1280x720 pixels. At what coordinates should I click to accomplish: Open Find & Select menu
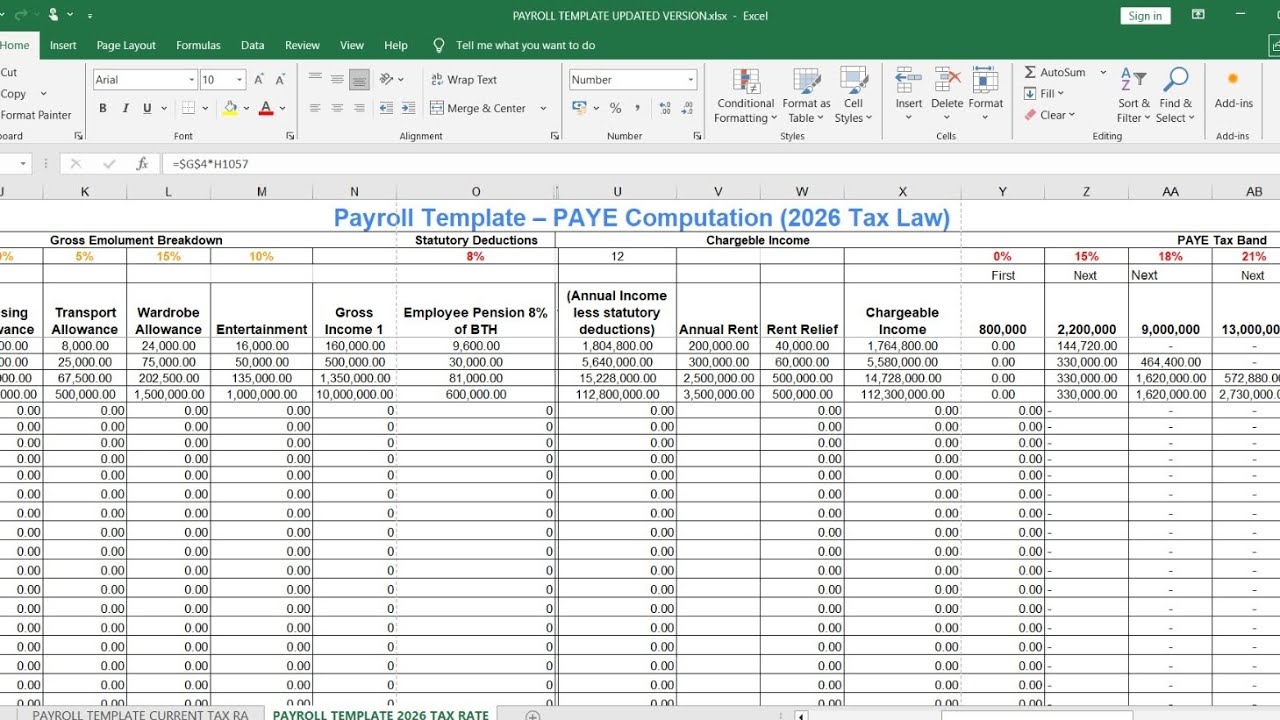(1176, 96)
